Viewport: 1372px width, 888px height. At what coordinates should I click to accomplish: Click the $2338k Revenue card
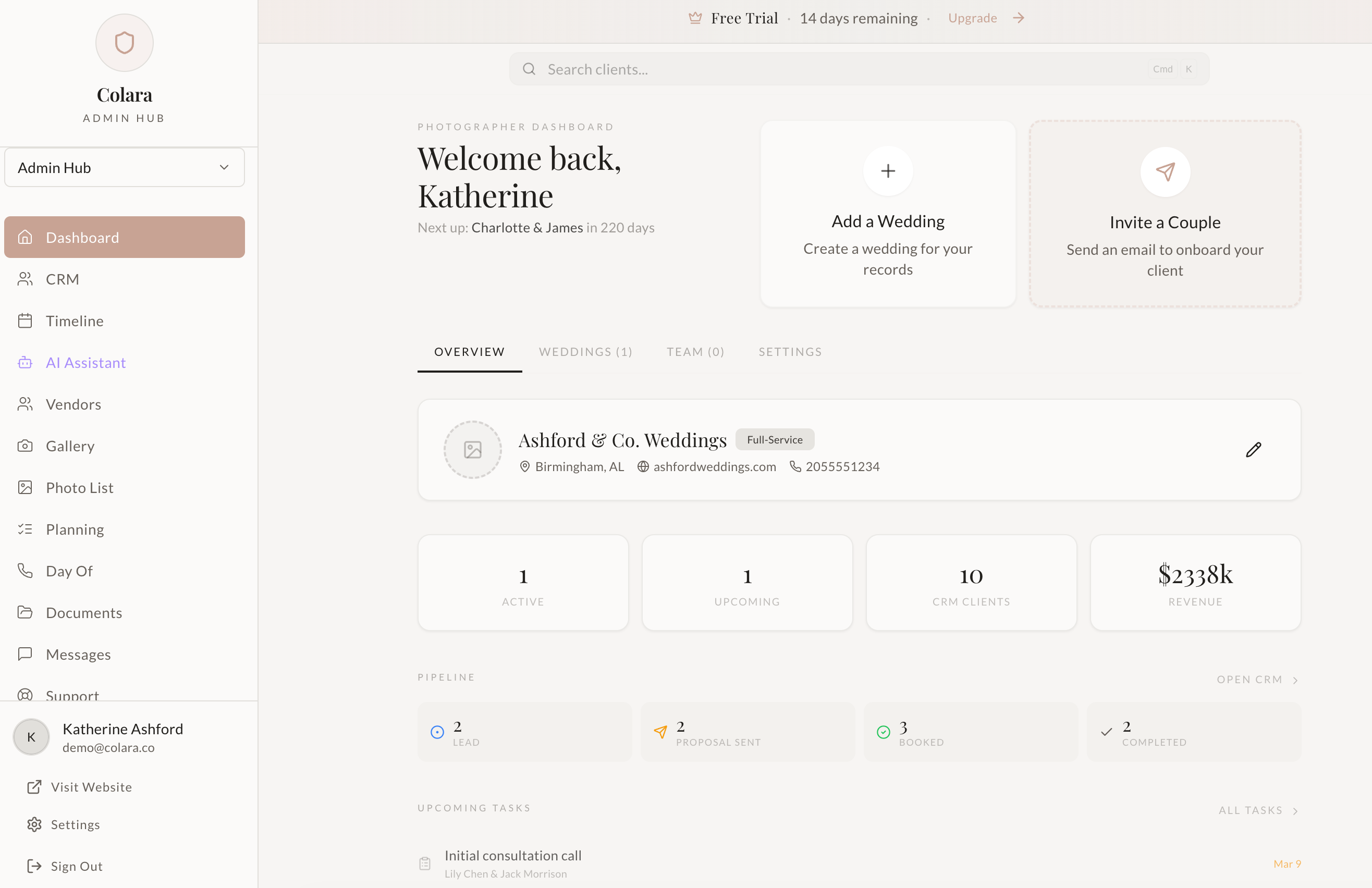click(1196, 583)
